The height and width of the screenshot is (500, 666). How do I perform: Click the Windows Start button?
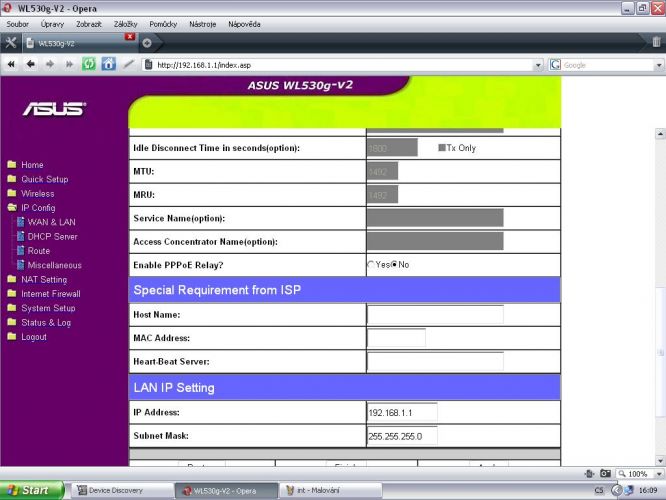coord(32,490)
